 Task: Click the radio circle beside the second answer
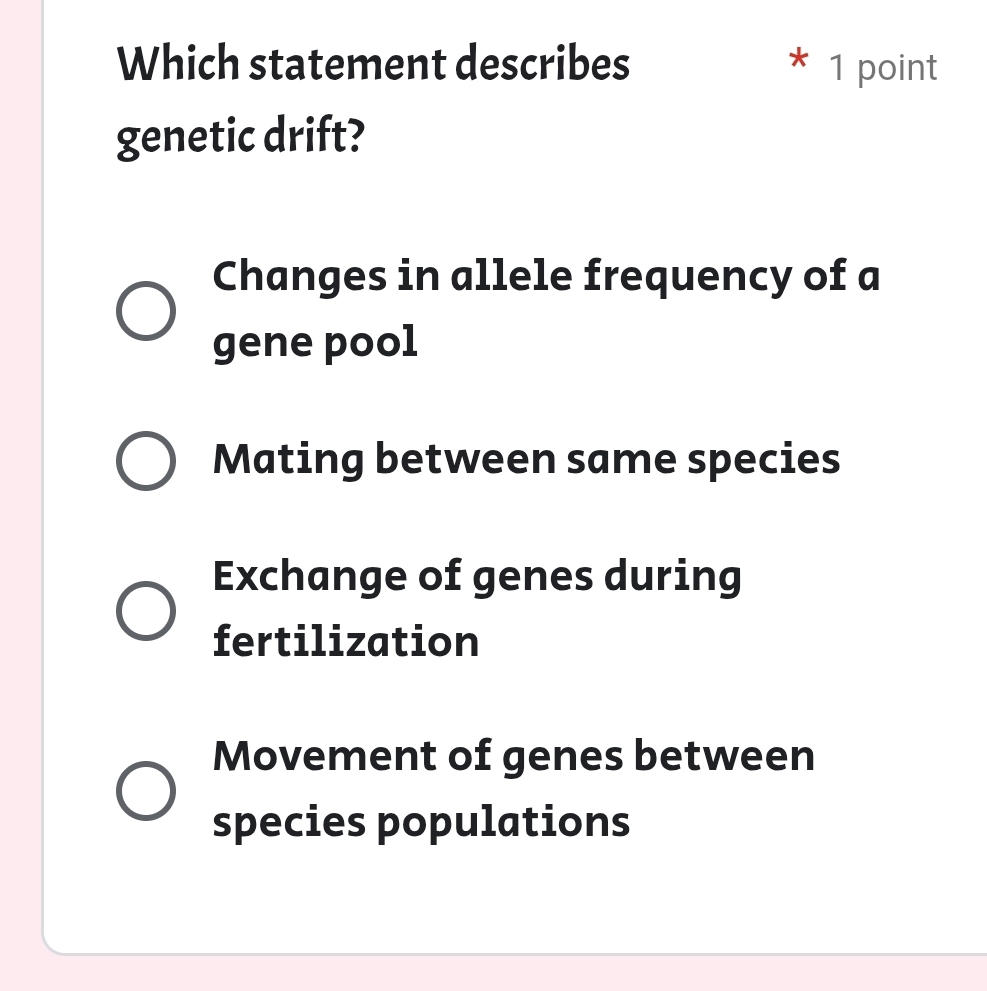(x=146, y=460)
